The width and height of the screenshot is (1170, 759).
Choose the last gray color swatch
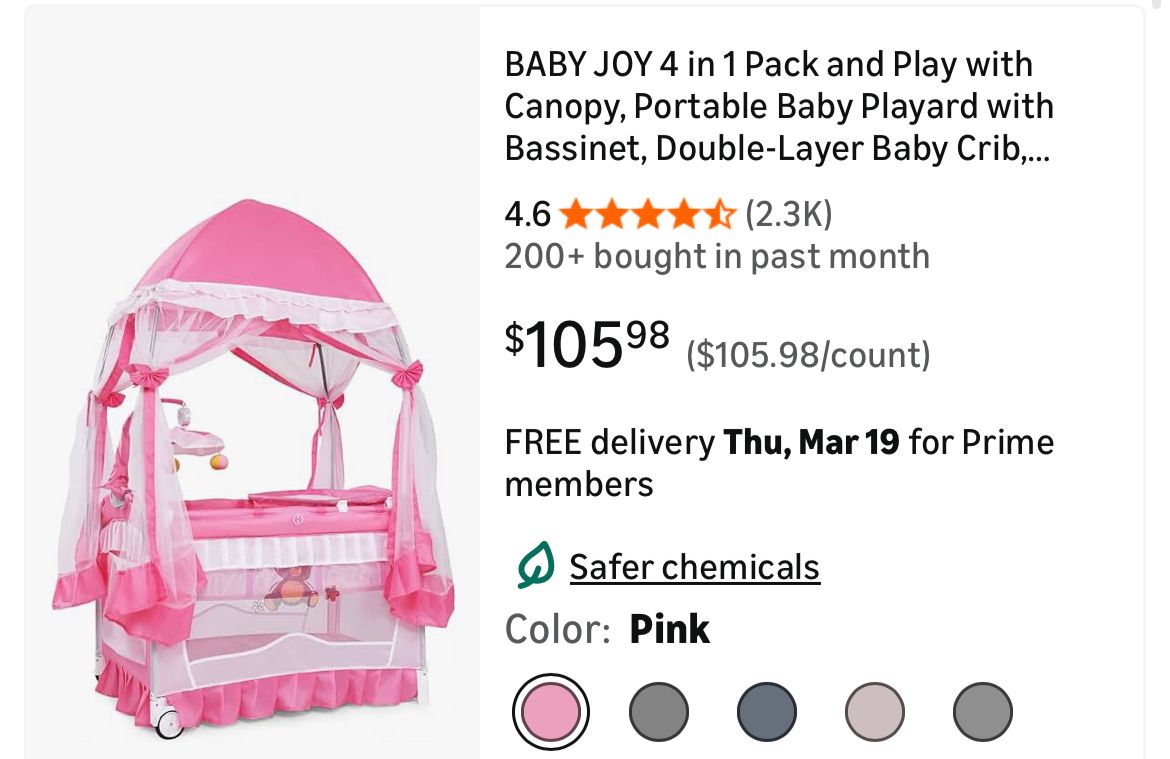pos(982,712)
